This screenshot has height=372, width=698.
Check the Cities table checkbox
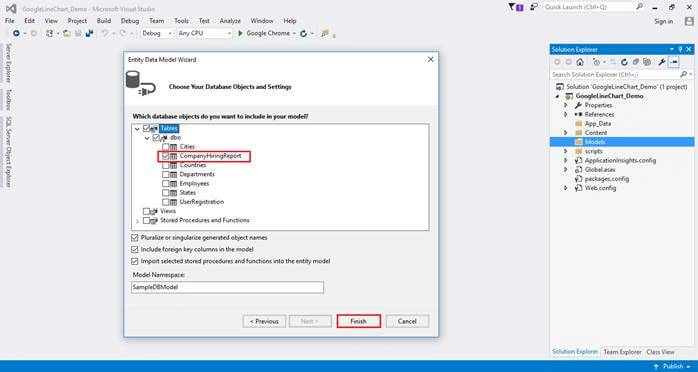tap(166, 147)
